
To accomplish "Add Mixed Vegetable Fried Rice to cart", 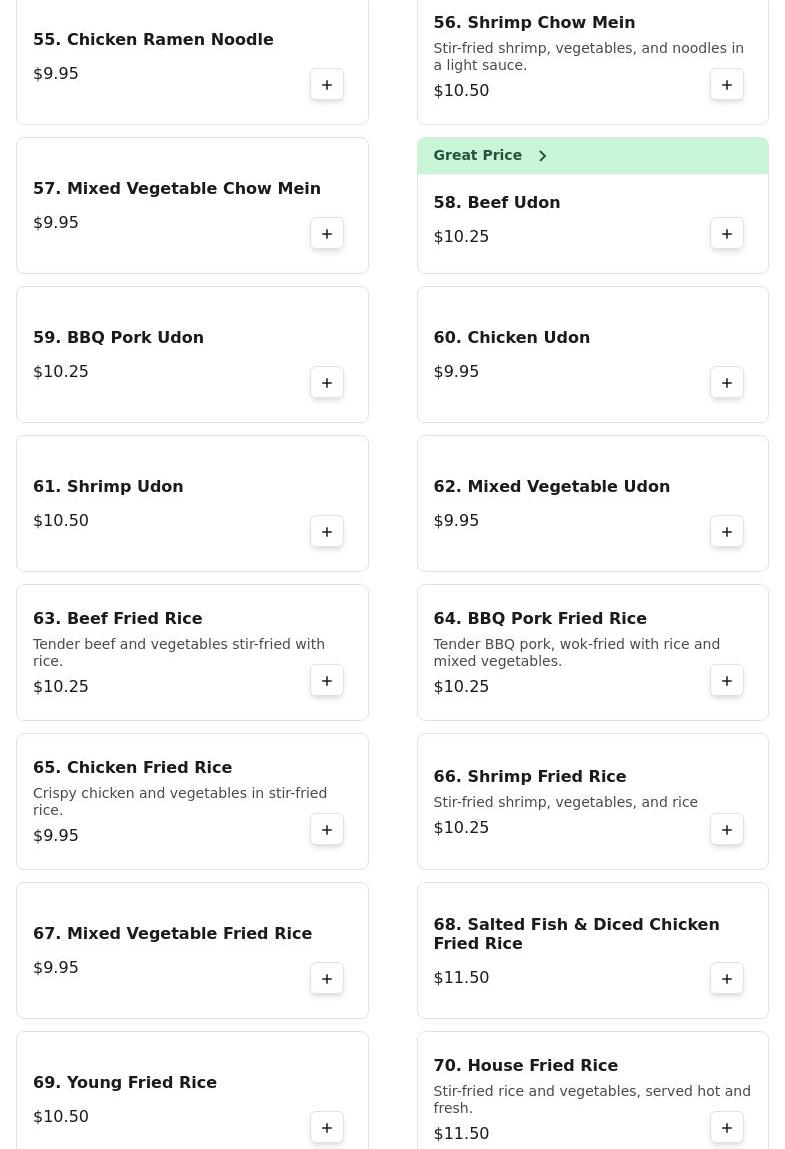I will [327, 979].
